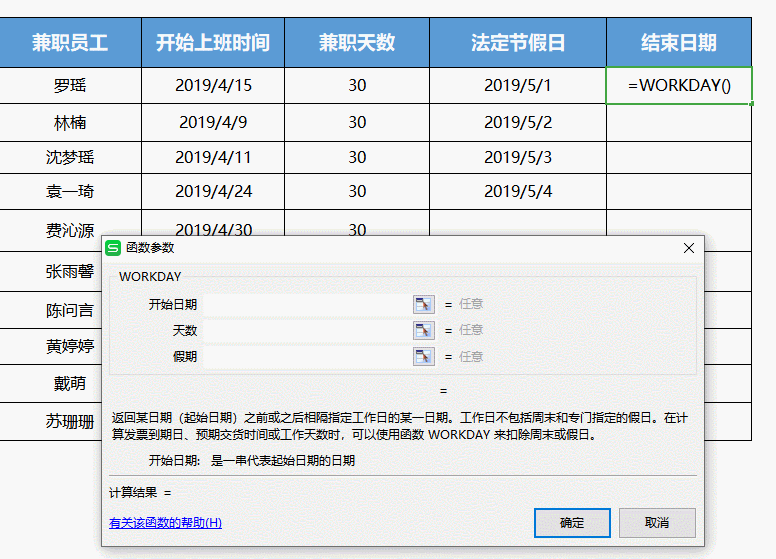The width and height of the screenshot is (776, 559).
Task: Click the 结束日期 column header
Action: [x=679, y=43]
